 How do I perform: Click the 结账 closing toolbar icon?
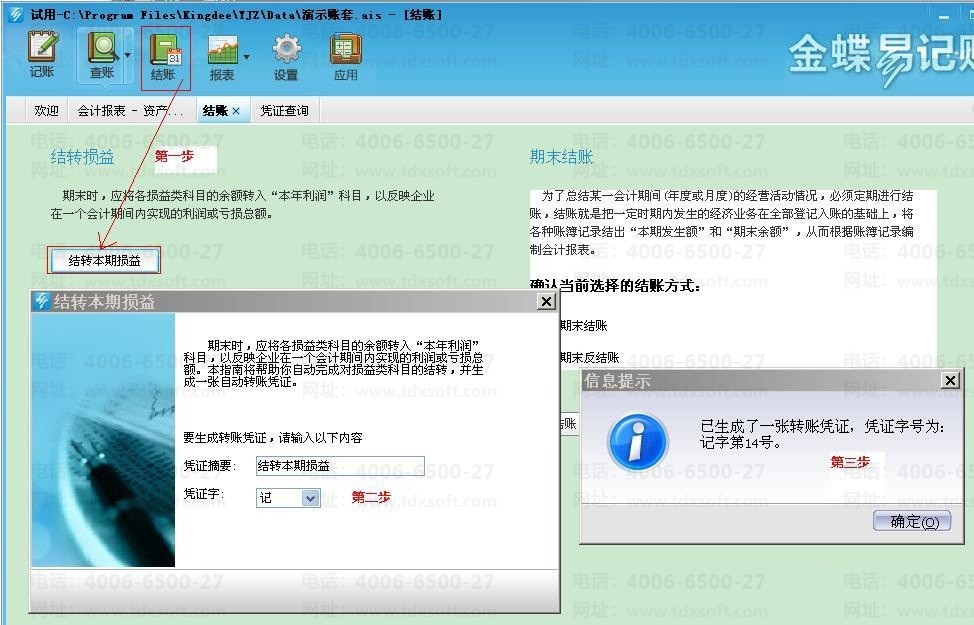165,57
